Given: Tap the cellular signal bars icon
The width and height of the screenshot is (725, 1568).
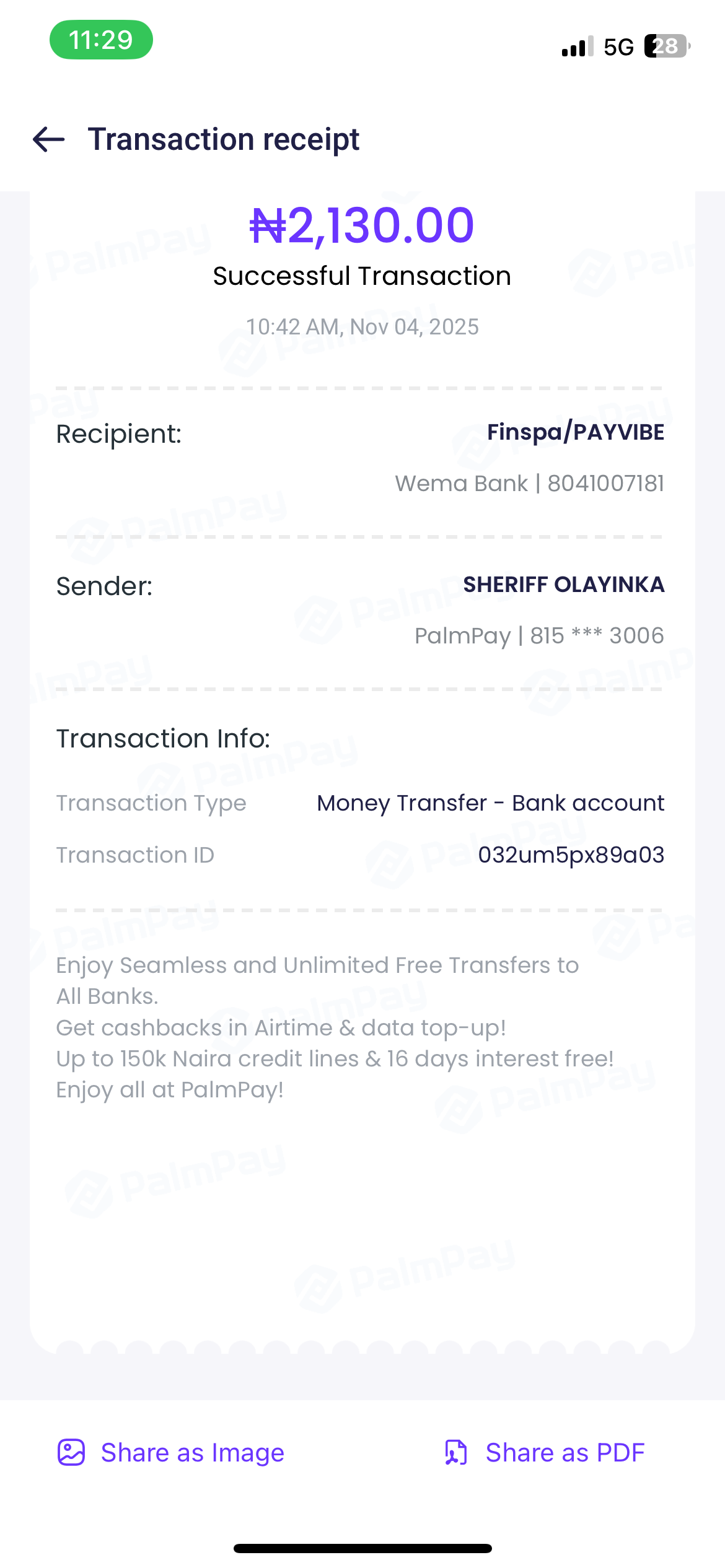Looking at the screenshot, I should click(578, 47).
